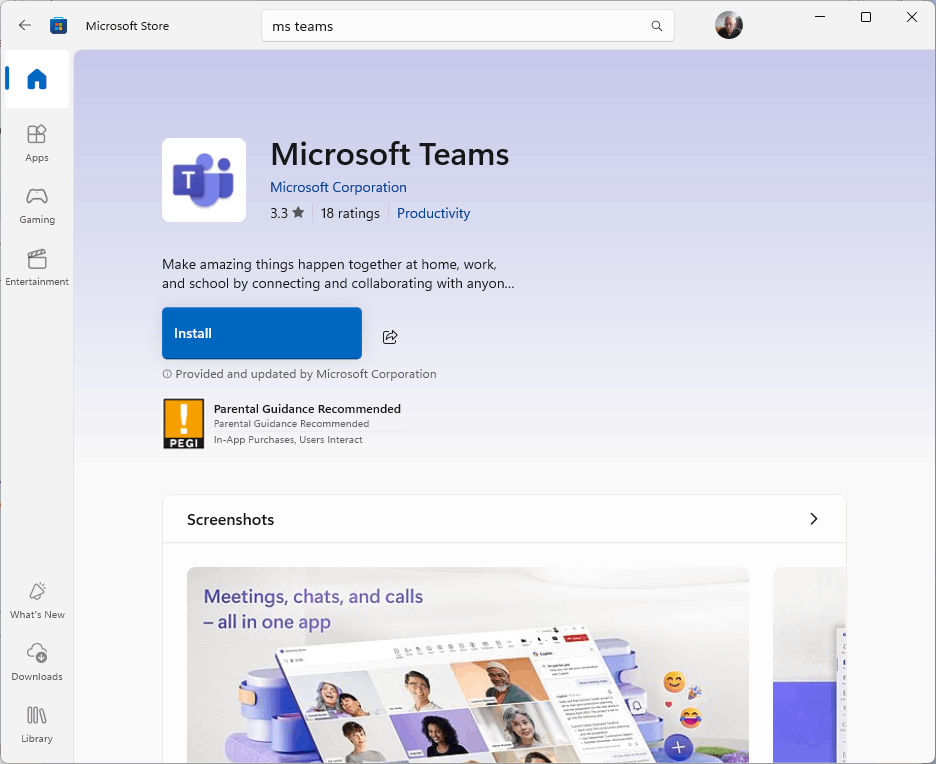Install Microsoft Teams
The height and width of the screenshot is (764, 936).
pyautogui.click(x=262, y=333)
